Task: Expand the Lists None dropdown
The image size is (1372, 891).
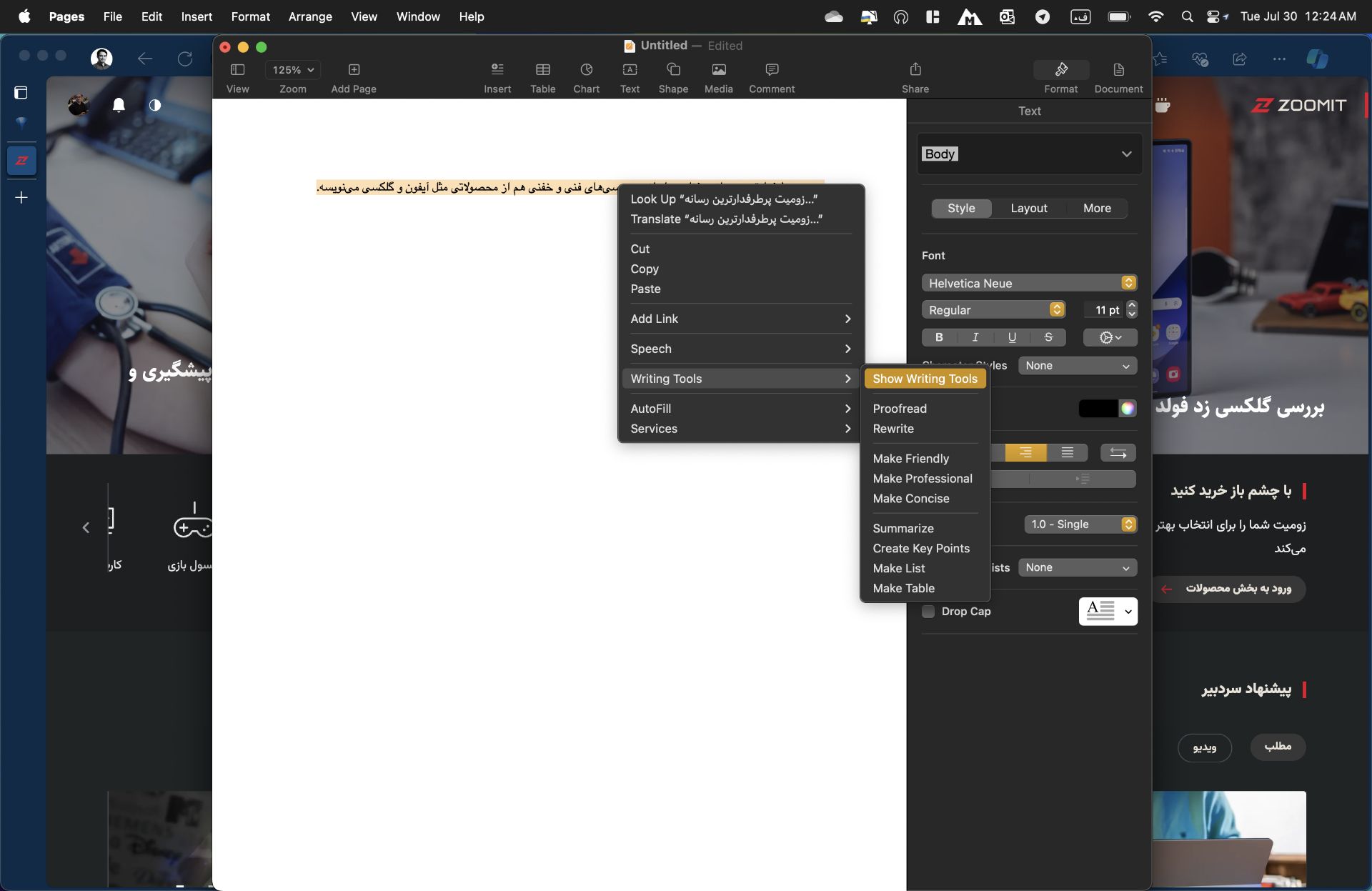Action: tap(1076, 567)
